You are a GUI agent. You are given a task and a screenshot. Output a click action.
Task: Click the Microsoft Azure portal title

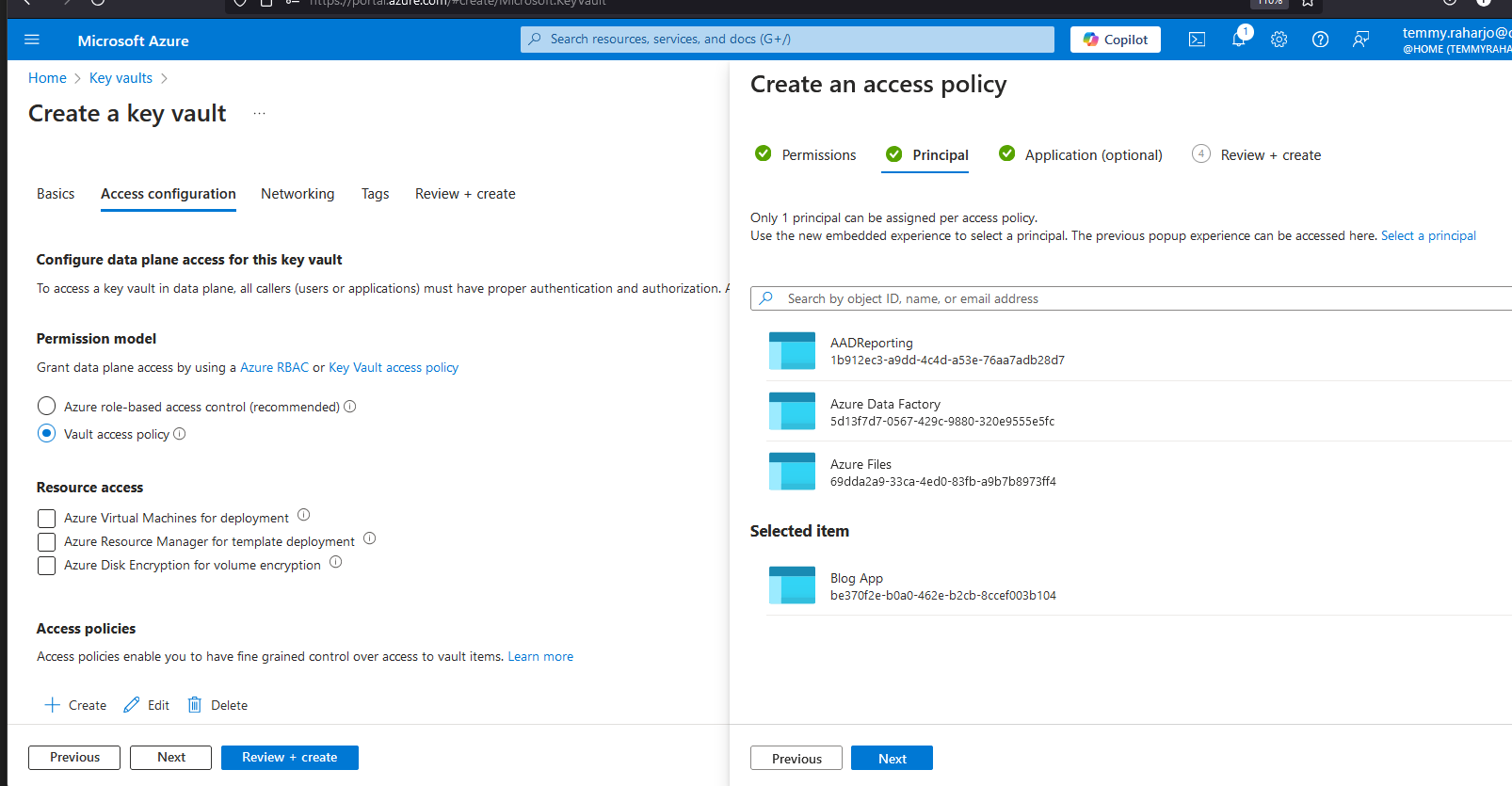tap(133, 40)
